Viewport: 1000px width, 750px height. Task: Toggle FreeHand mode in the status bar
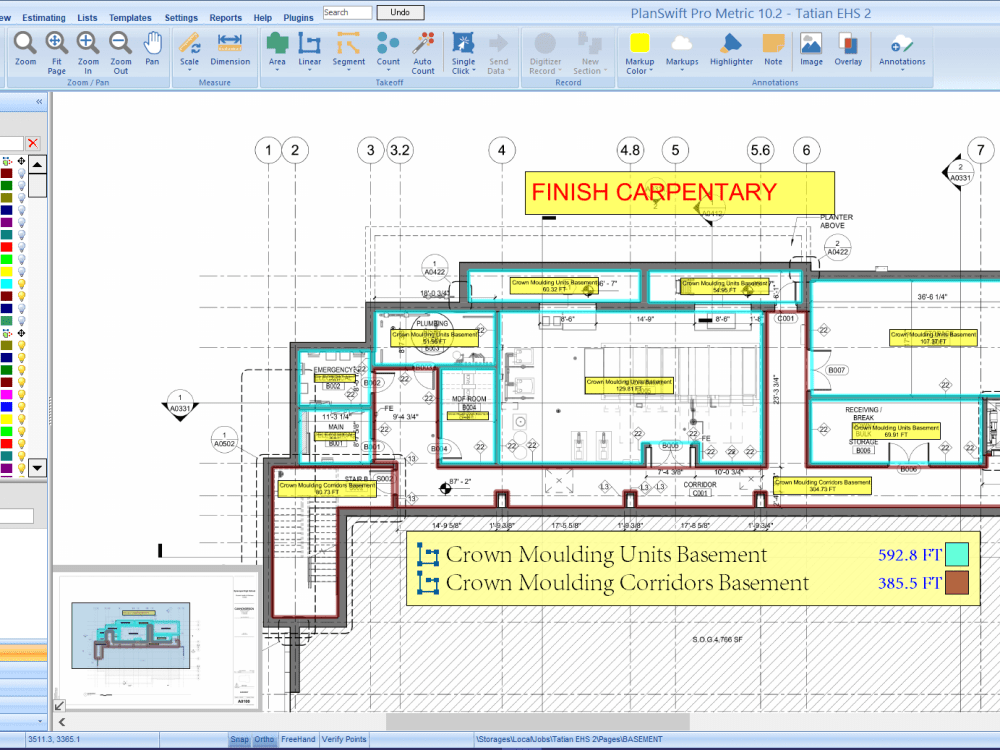[x=298, y=739]
